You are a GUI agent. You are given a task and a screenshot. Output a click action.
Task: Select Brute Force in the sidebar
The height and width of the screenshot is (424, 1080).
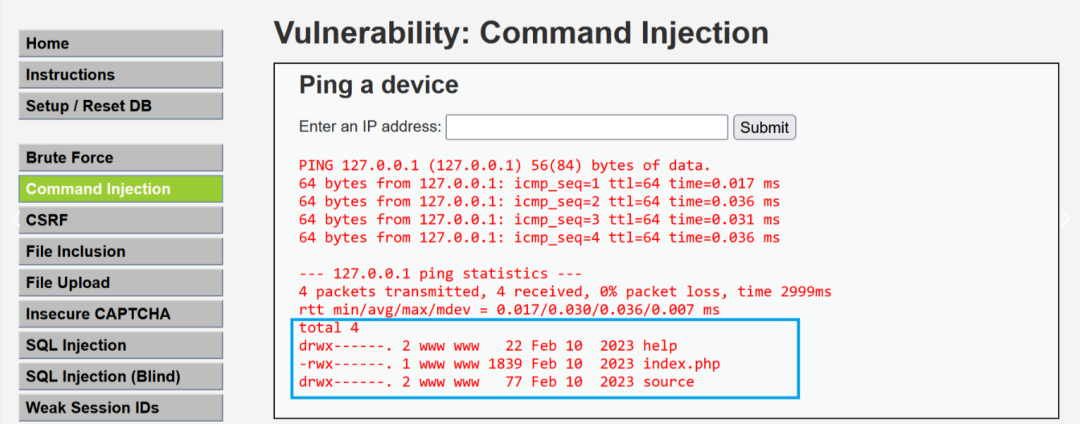(x=120, y=158)
